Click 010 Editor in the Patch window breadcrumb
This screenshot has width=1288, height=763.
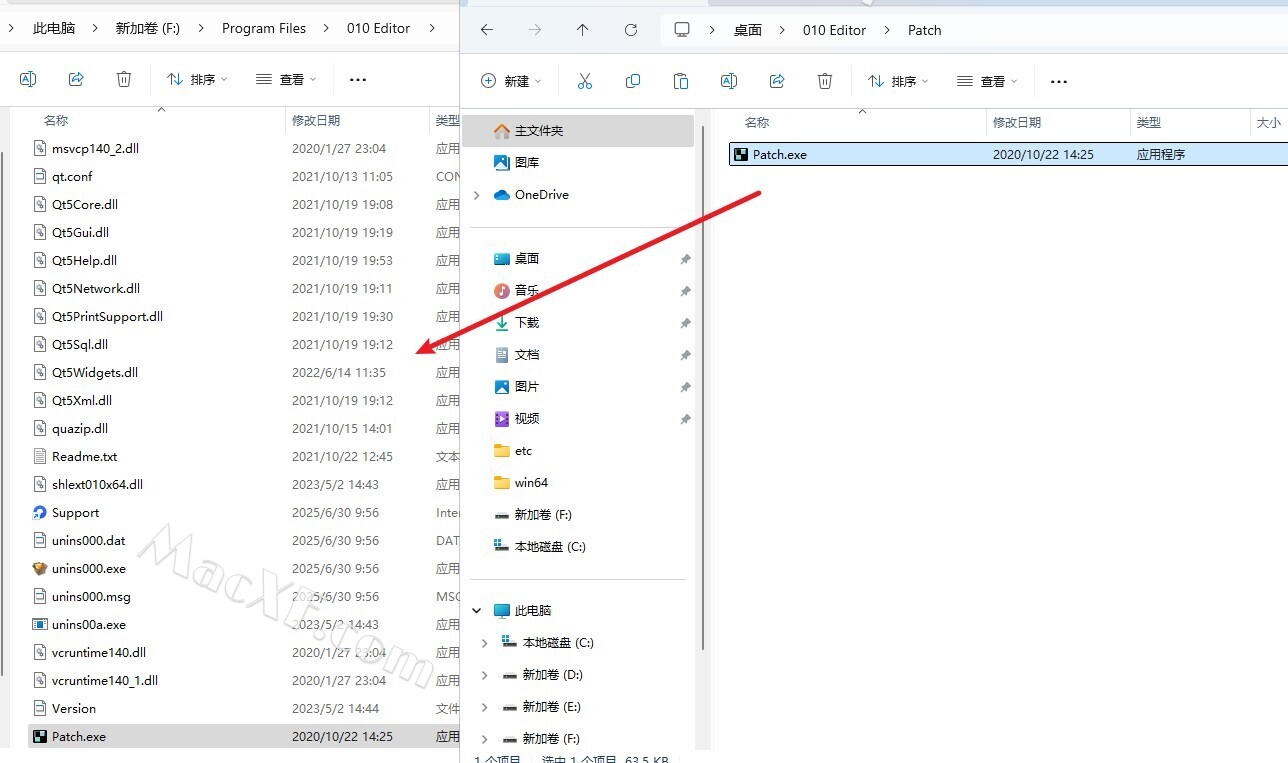[x=834, y=30]
